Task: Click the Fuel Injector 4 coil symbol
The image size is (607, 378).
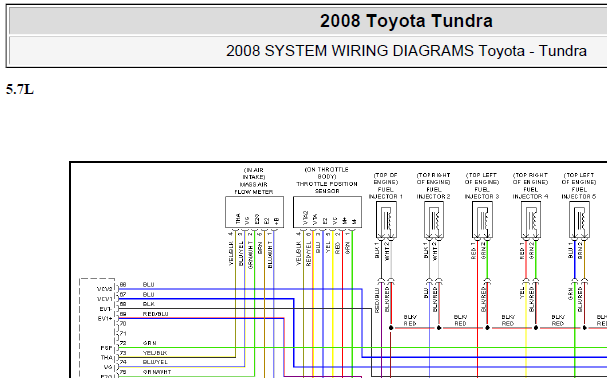Action: pos(531,220)
